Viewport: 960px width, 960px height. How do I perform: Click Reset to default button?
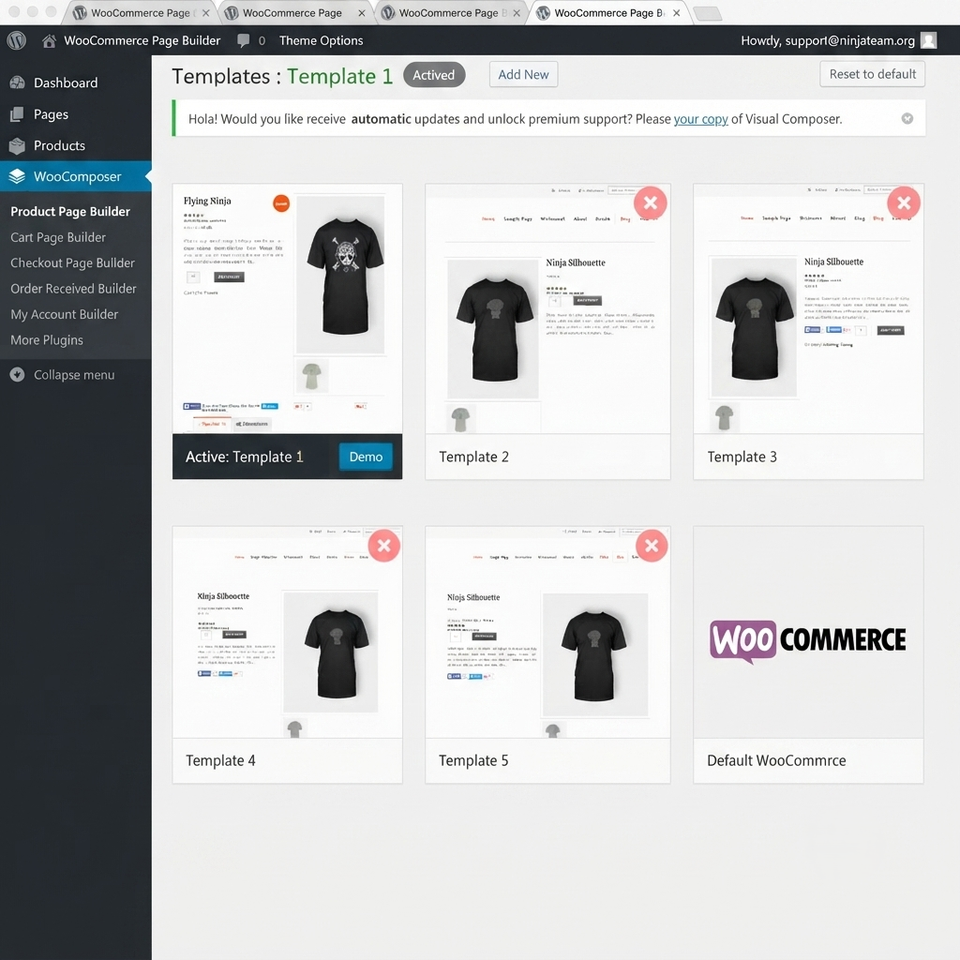(872, 74)
